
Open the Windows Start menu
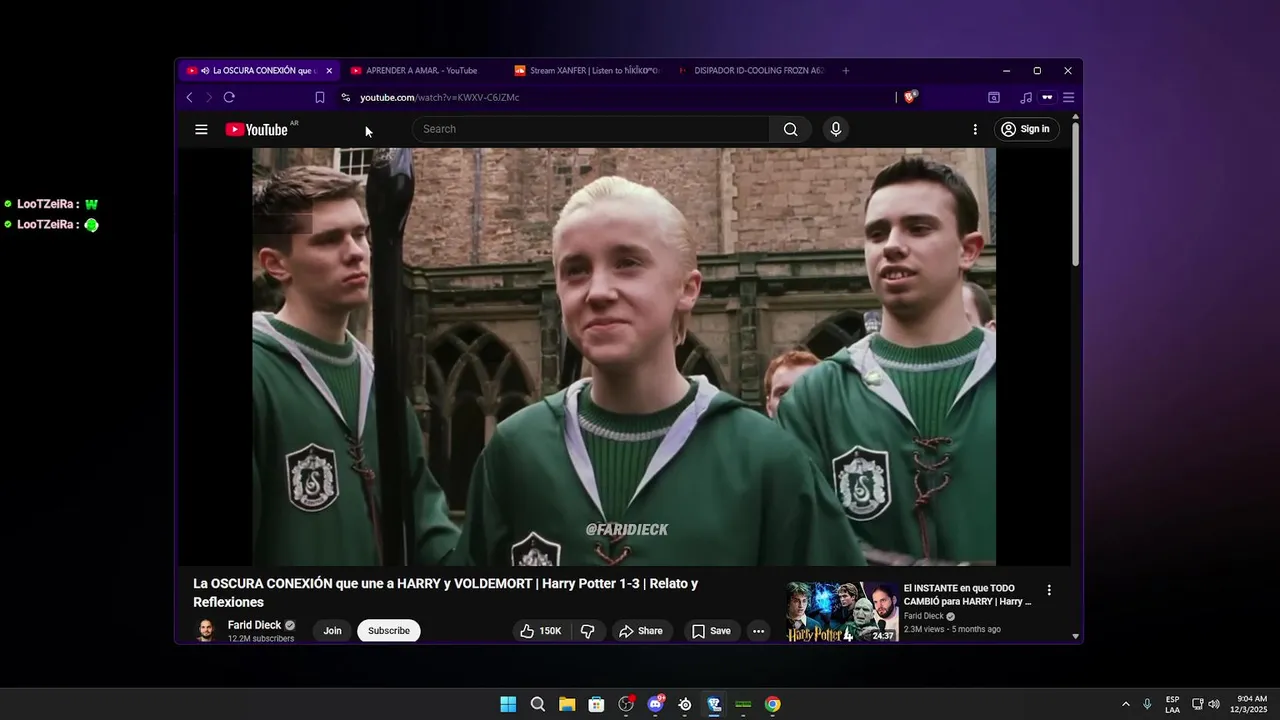click(508, 704)
